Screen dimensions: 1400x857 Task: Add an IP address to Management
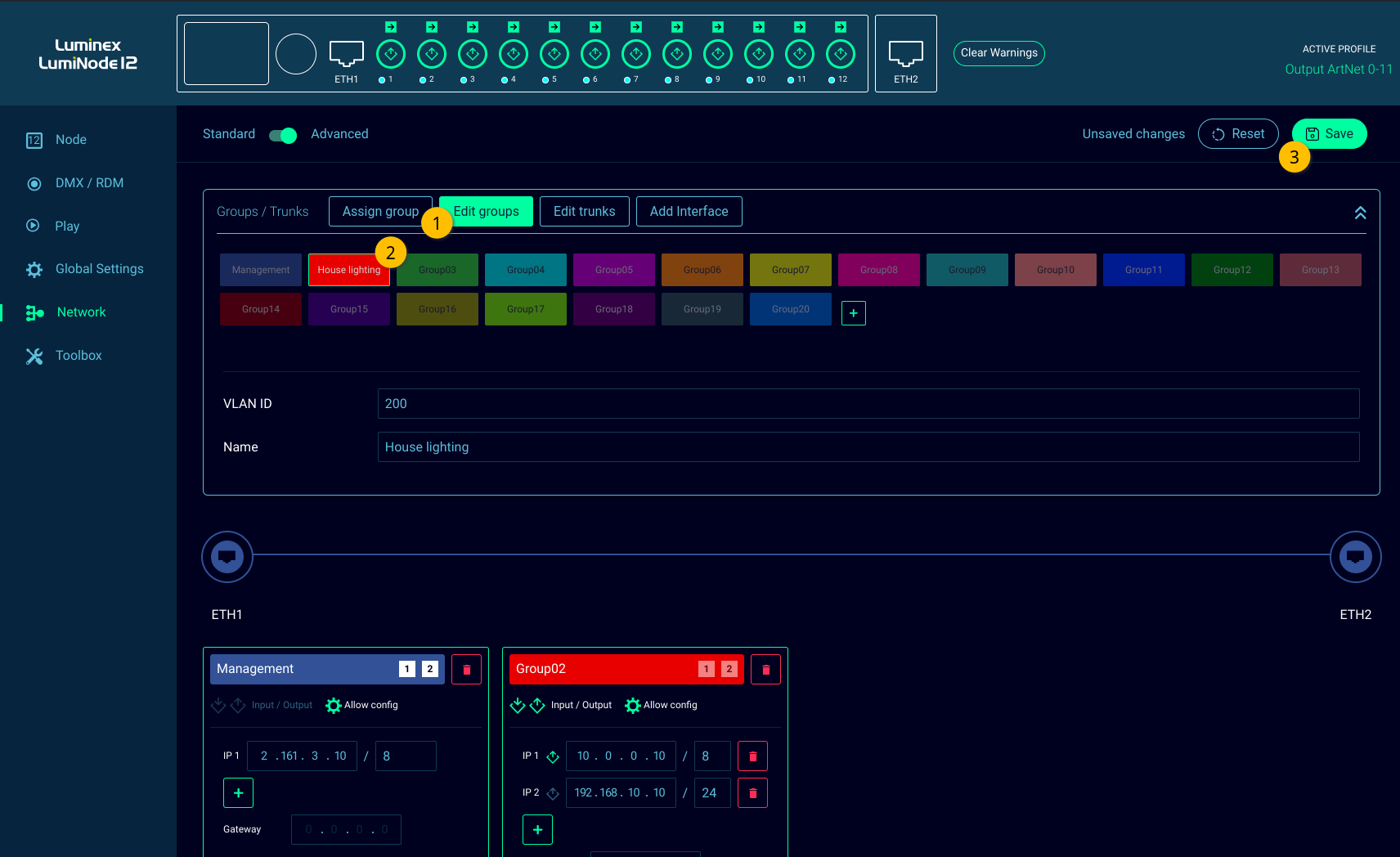click(x=238, y=793)
